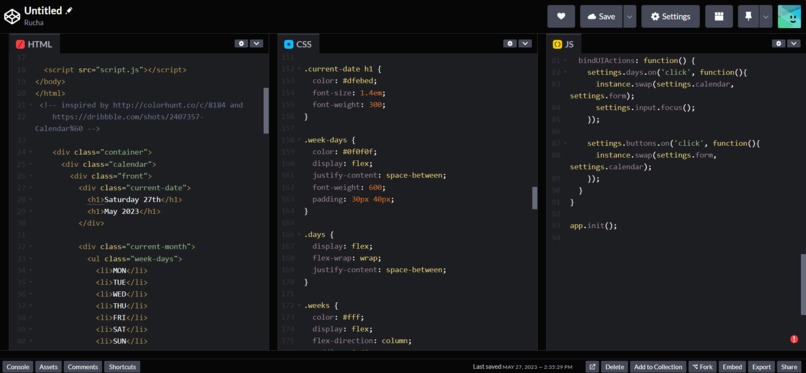Image resolution: width=806 pixels, height=373 pixels.
Task: Fold the bindUIActions function in JS
Action: click(x=566, y=61)
